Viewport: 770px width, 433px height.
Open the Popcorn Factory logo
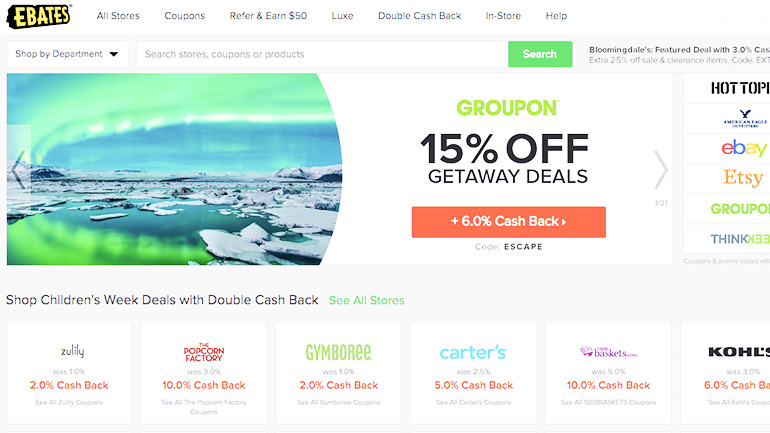point(204,352)
